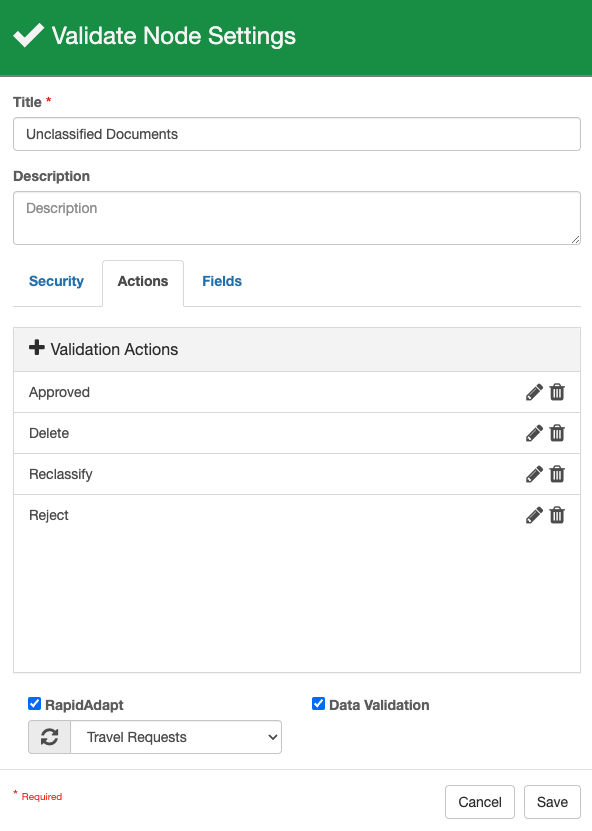The height and width of the screenshot is (831, 592).
Task: Click the pencil icon for Delete action
Action: coord(534,433)
